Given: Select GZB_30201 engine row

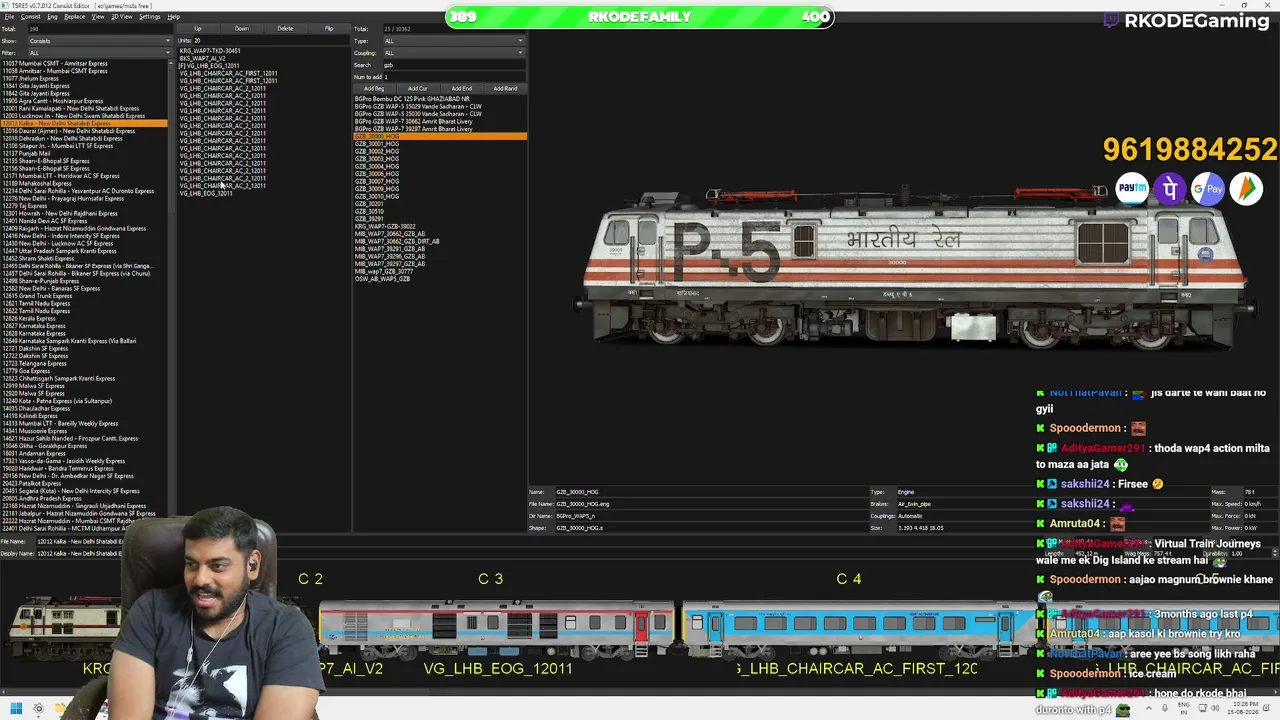Looking at the screenshot, I should click(x=440, y=204).
